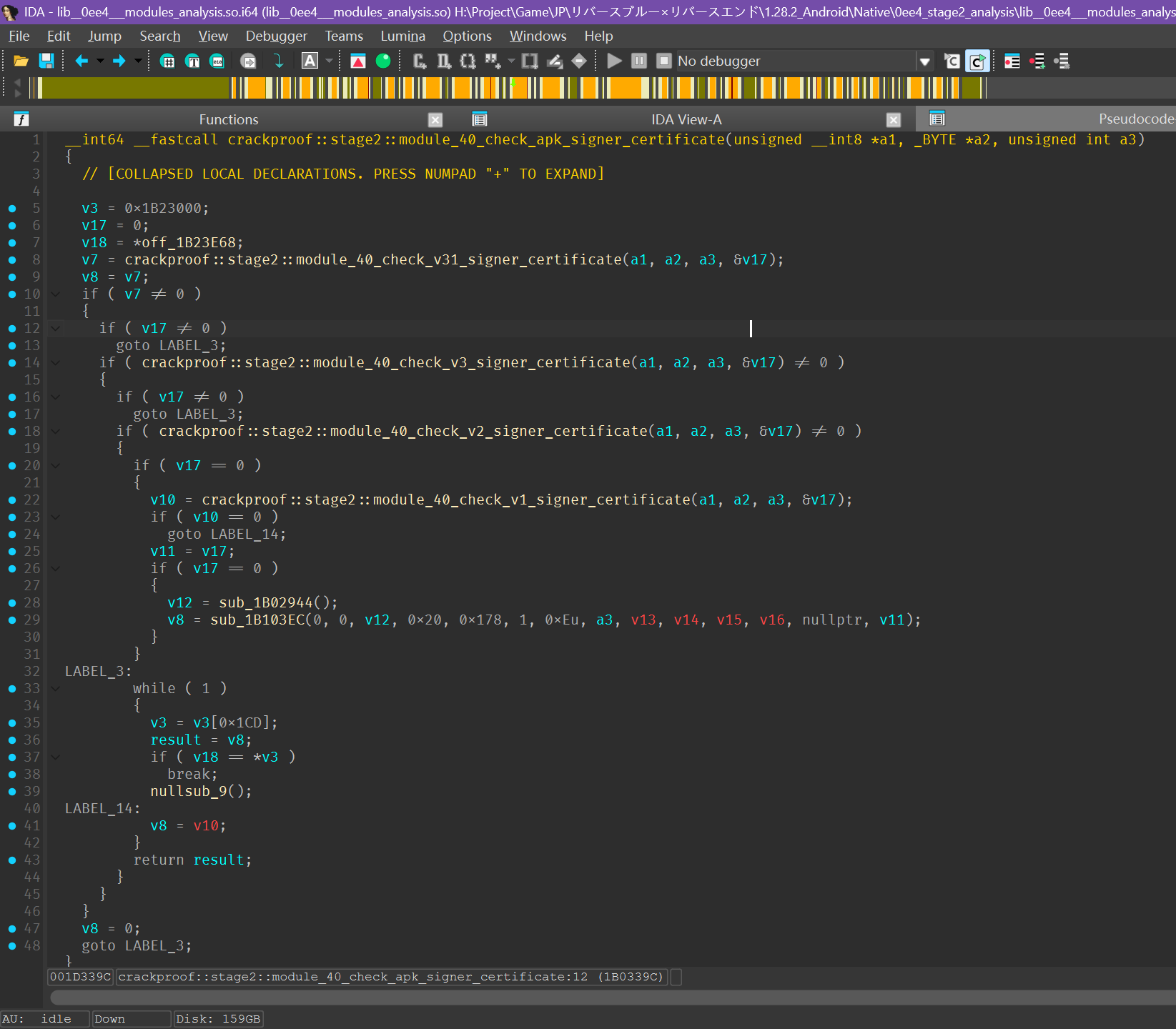The image size is (1176, 1029).
Task: Toggle breakpoint dot on line 47
Action: pos(12,929)
